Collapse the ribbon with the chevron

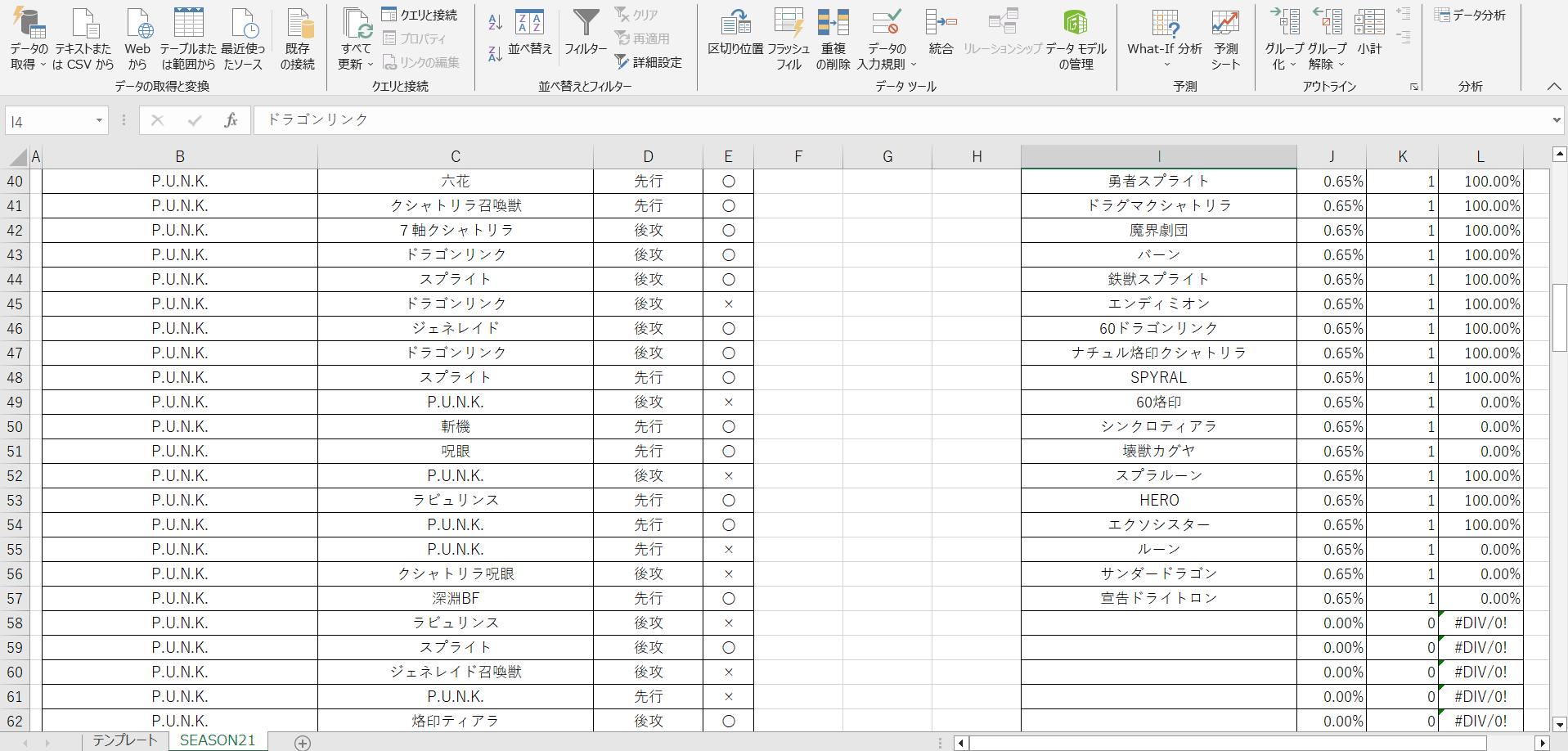[1553, 87]
